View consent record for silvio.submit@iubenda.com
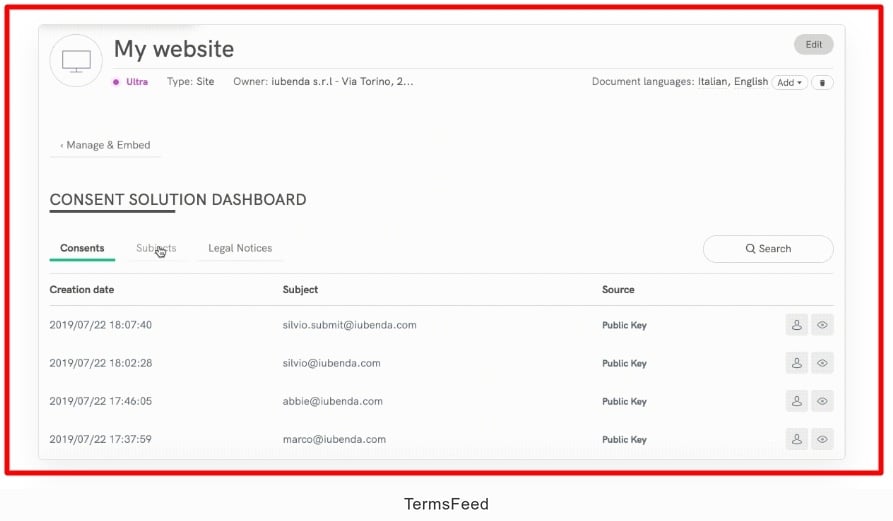The image size is (893, 521). (822, 325)
